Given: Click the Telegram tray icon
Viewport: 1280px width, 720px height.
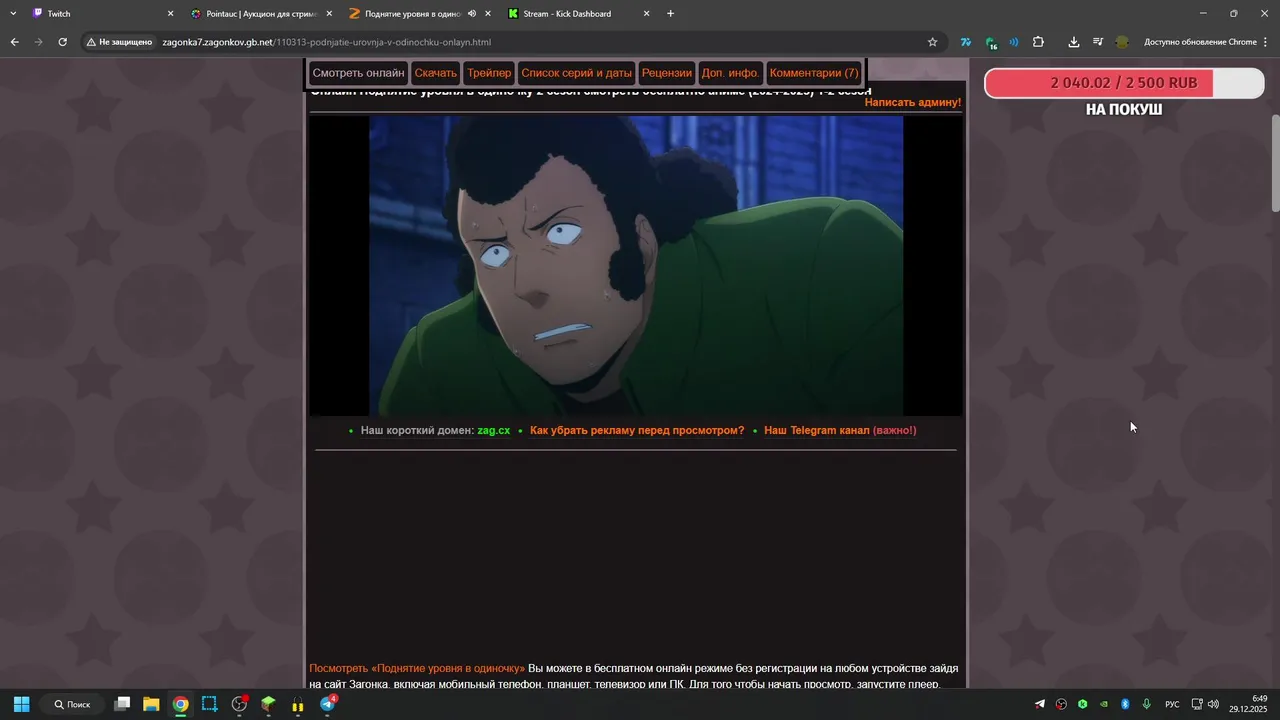Looking at the screenshot, I should (1039, 704).
